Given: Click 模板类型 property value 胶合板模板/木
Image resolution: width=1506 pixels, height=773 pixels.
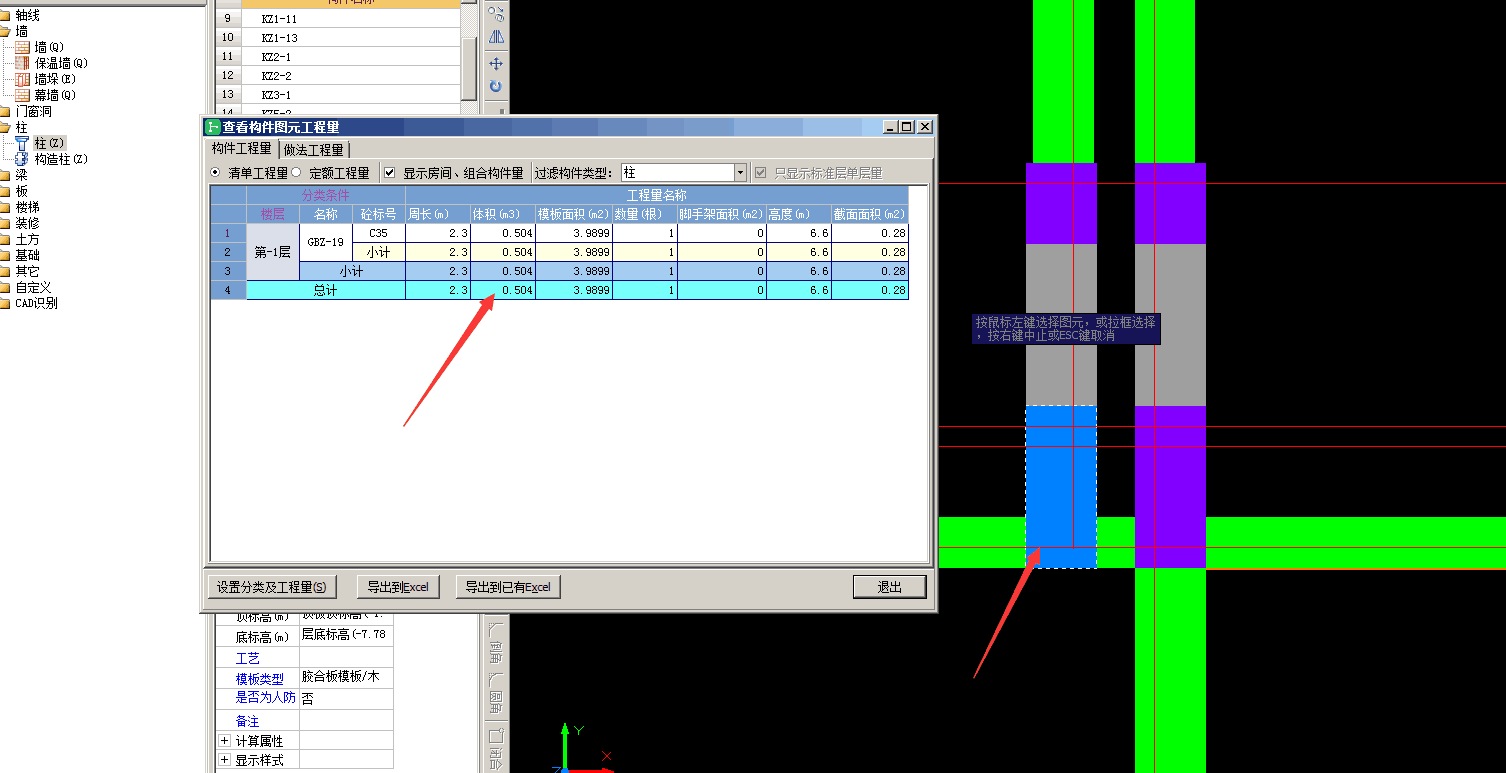Looking at the screenshot, I should pos(346,678).
